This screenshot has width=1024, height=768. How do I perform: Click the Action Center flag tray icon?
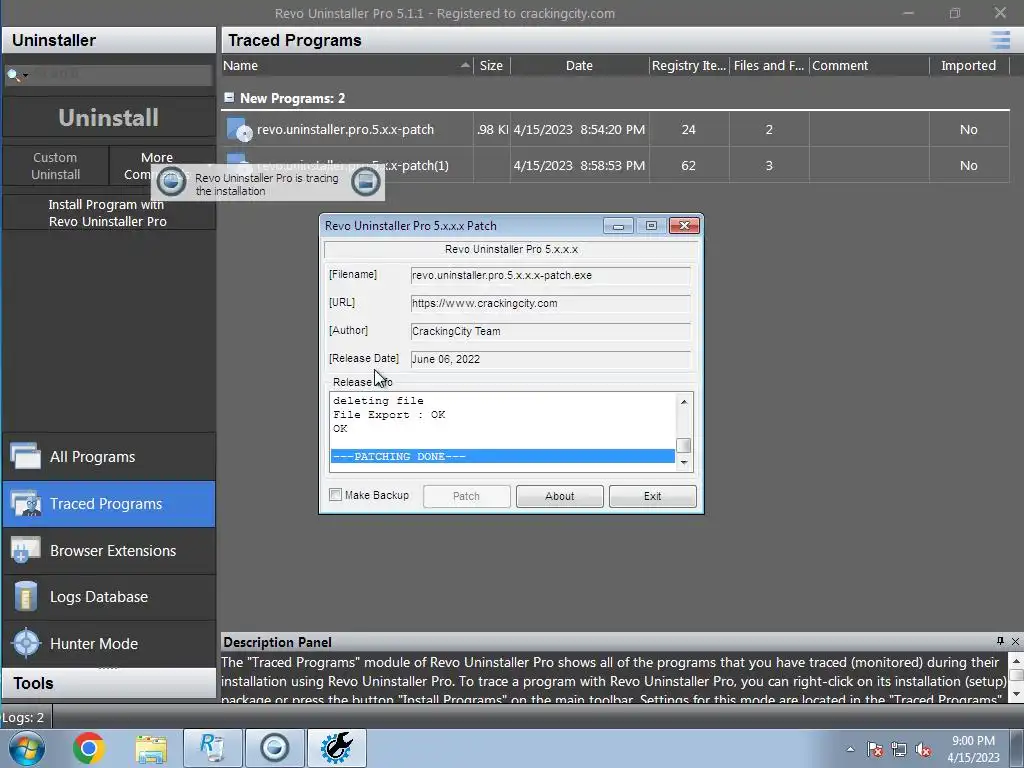875,750
